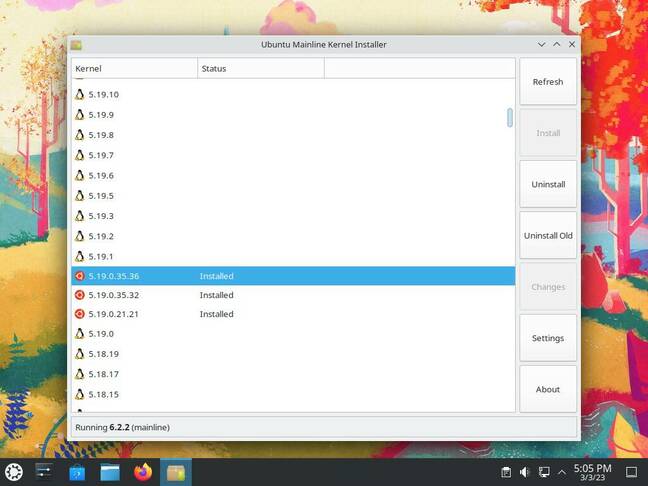Open the network status tray icon
This screenshot has width=648, height=486.
[544, 472]
